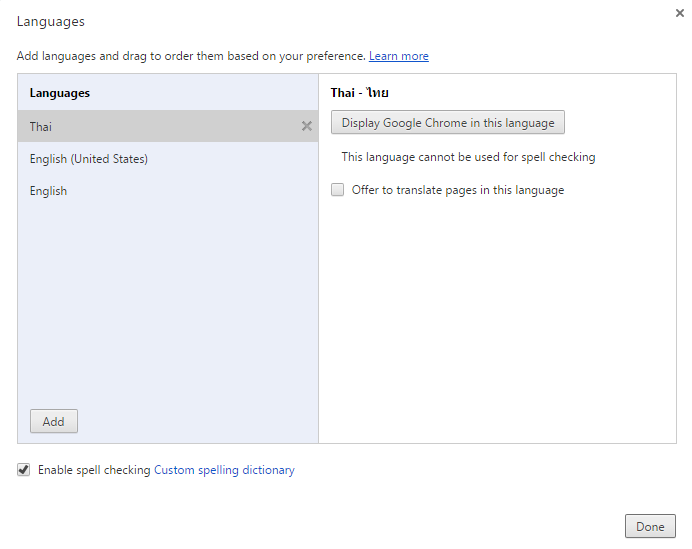The width and height of the screenshot is (692, 549).
Task: Click the Languages list column header
Action: 60,93
